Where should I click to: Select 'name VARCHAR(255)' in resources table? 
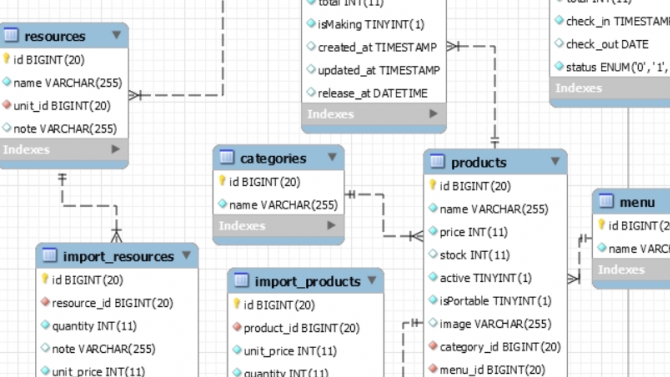tap(68, 82)
